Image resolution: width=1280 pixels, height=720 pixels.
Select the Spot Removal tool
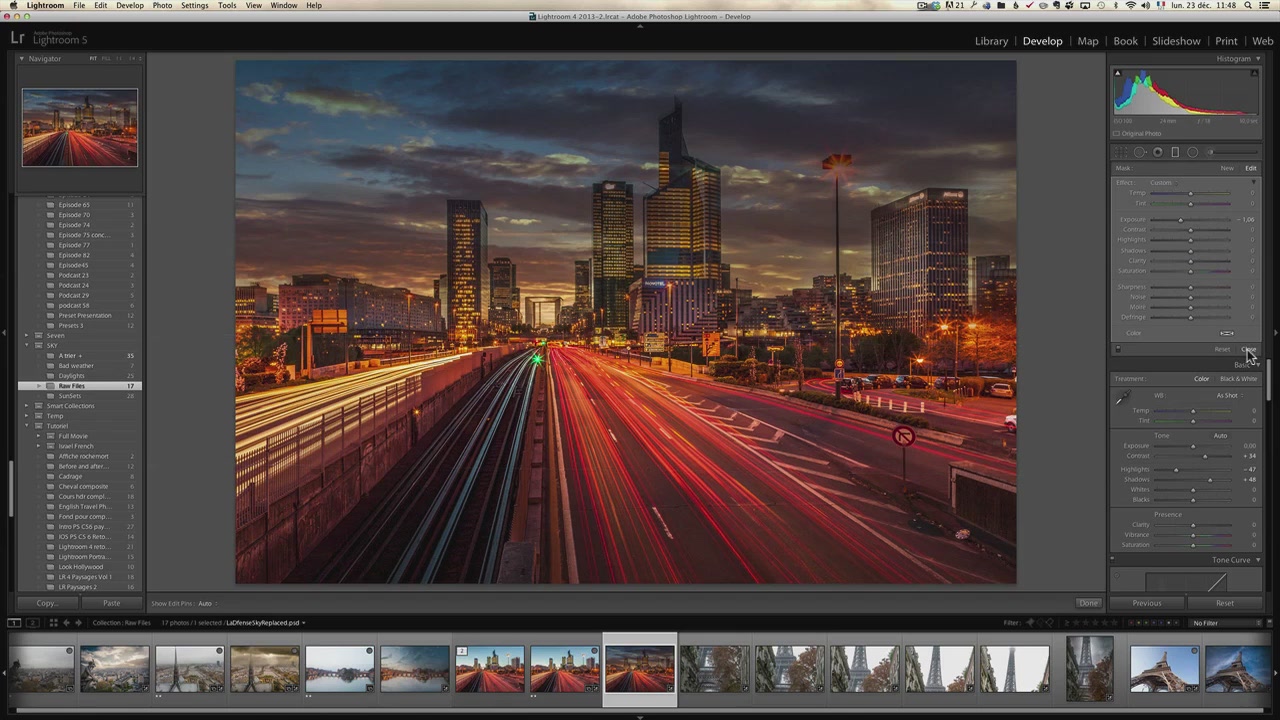pos(1140,152)
